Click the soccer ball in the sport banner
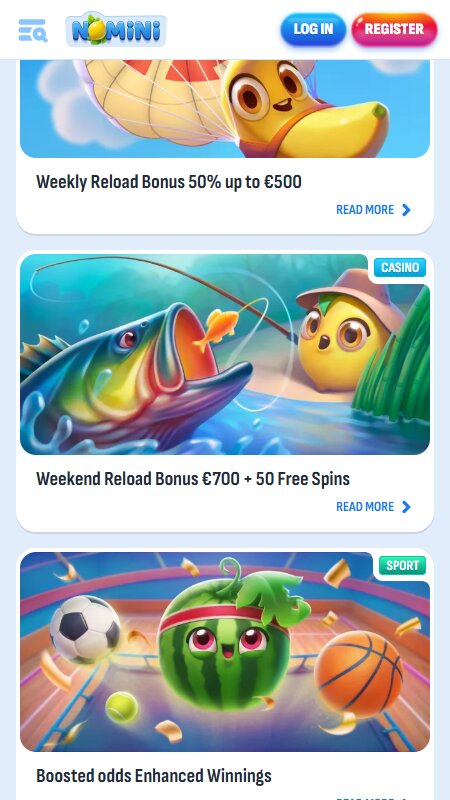The width and height of the screenshot is (450, 800). 85,629
